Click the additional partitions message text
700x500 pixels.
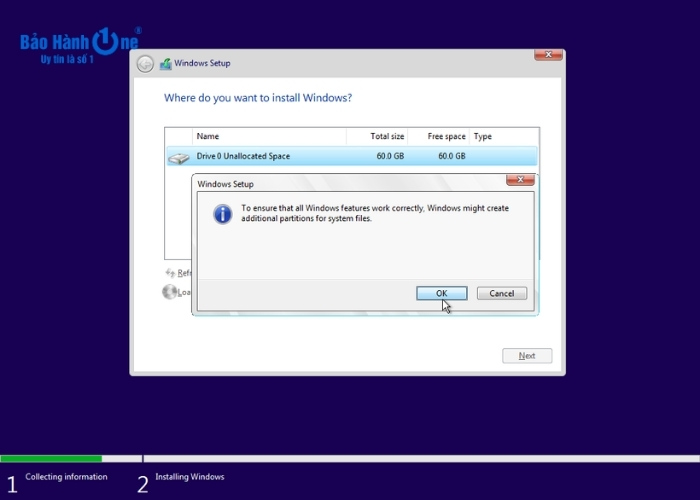[x=375, y=213]
